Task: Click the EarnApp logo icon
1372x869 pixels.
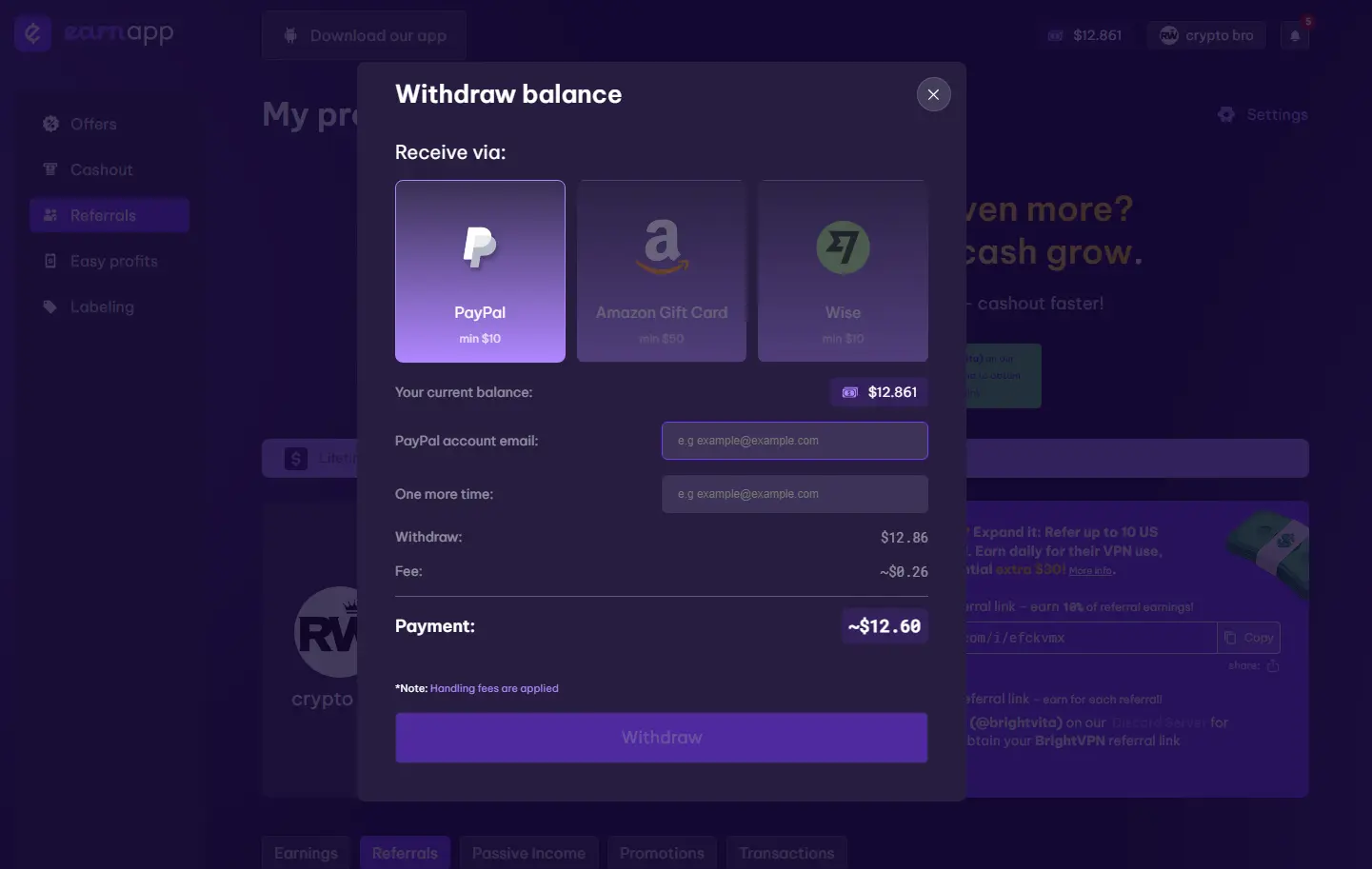Action: [x=32, y=33]
